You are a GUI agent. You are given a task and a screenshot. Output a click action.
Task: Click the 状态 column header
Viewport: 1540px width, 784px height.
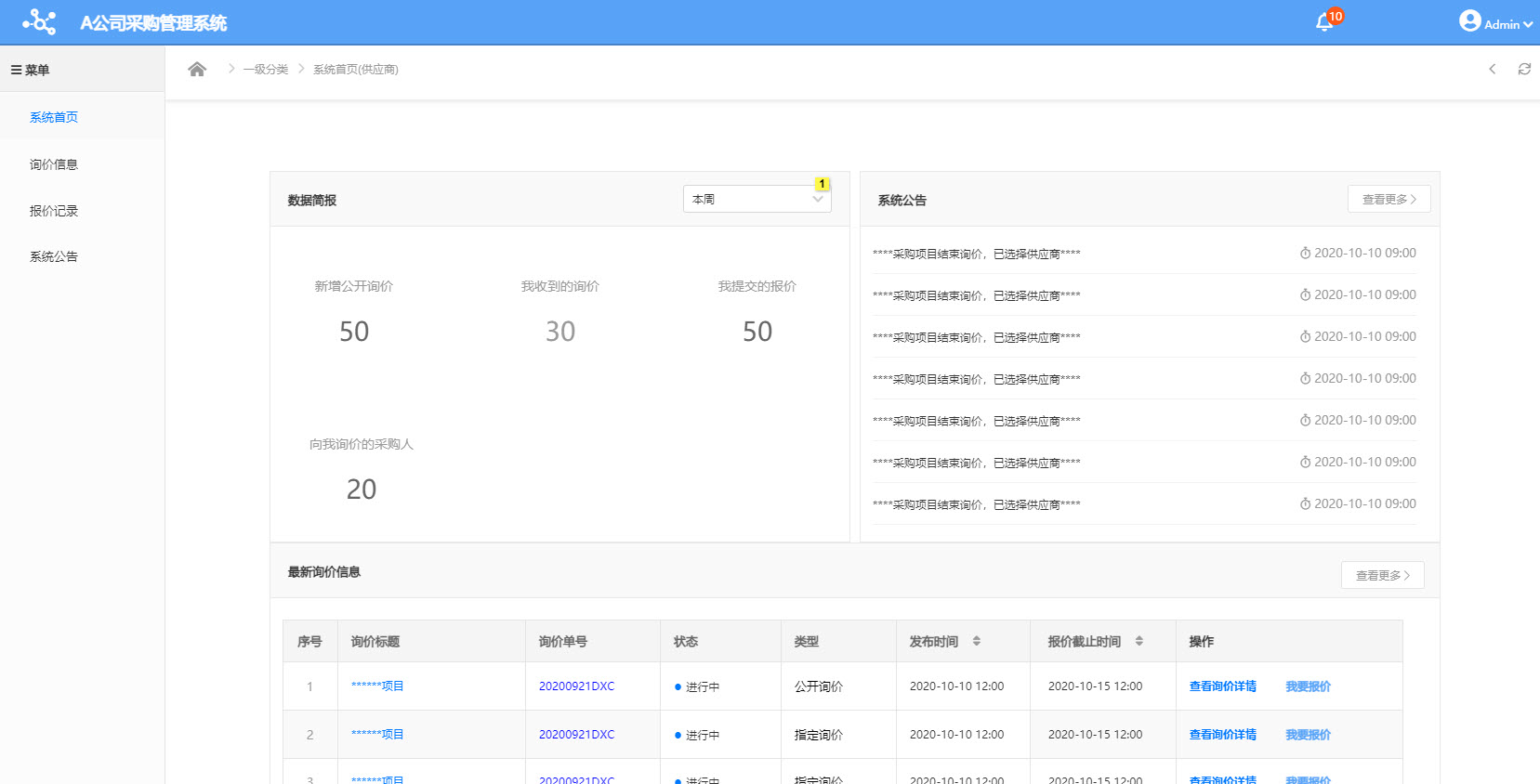pos(686,641)
